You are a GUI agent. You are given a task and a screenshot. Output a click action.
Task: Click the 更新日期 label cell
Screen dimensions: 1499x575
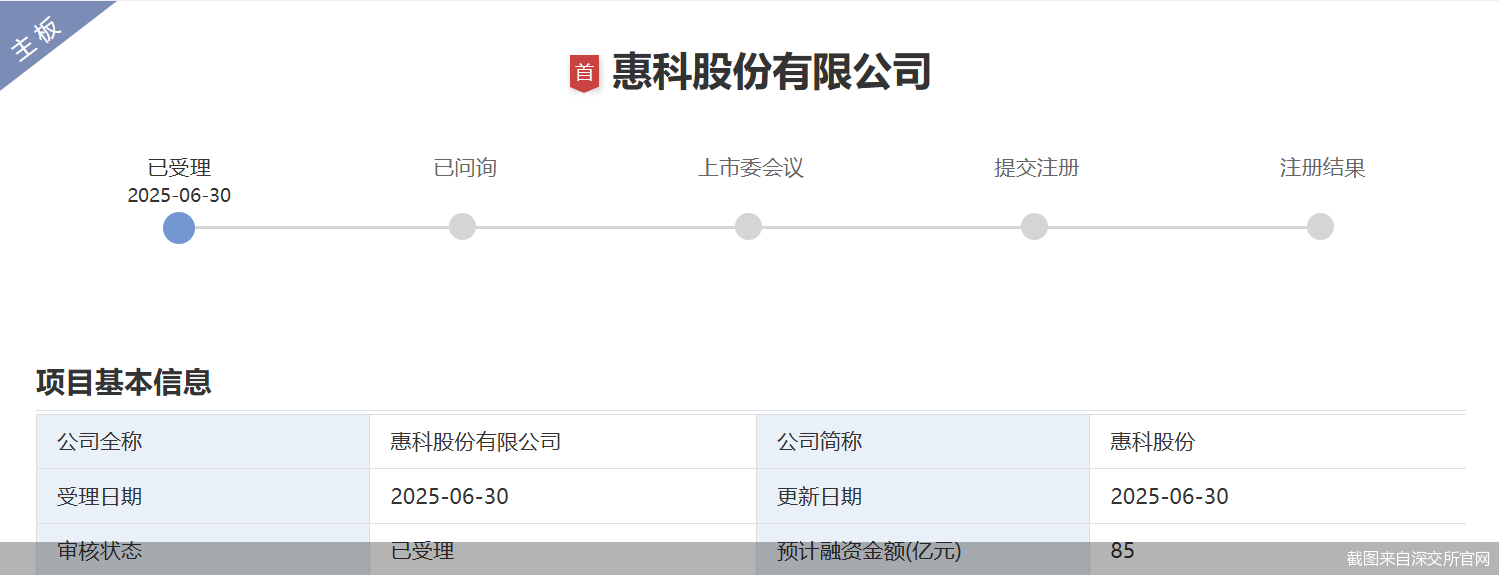point(923,496)
